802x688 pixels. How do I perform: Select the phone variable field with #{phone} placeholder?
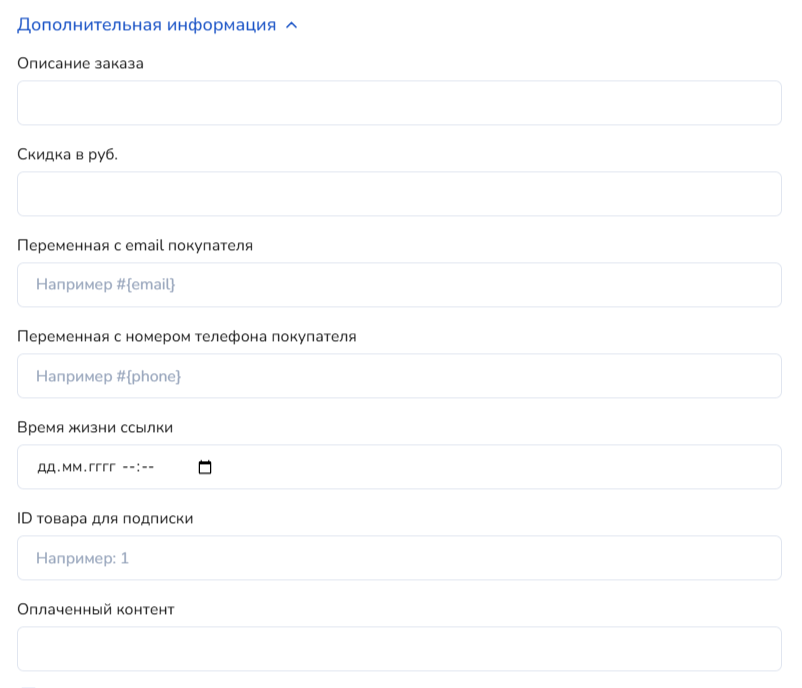(399, 376)
